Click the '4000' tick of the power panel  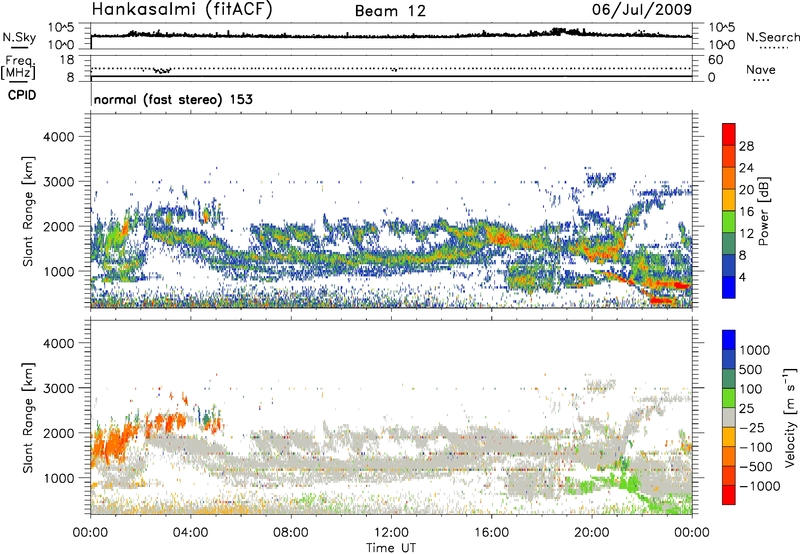click(59, 137)
